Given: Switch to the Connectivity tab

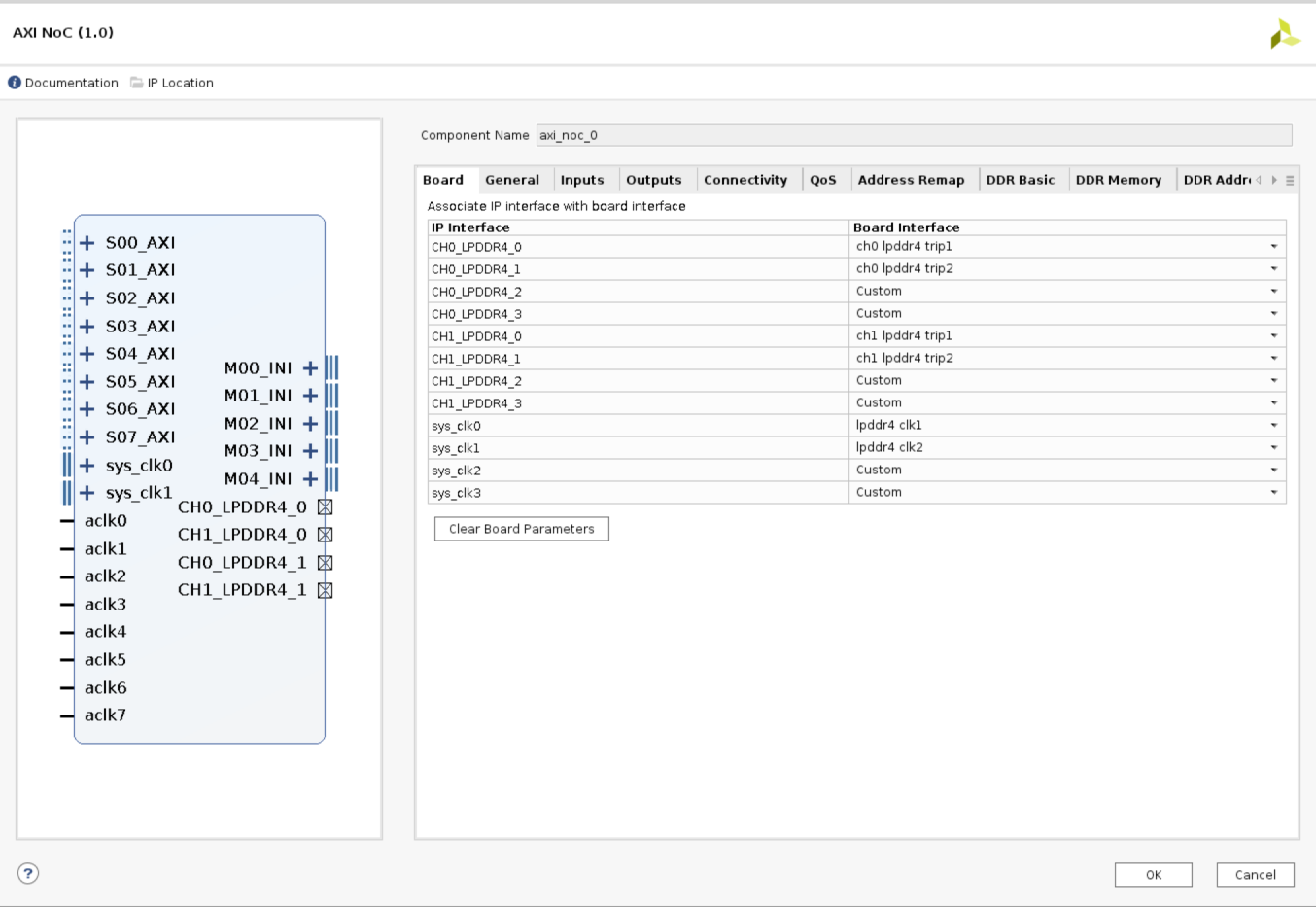Looking at the screenshot, I should point(745,180).
